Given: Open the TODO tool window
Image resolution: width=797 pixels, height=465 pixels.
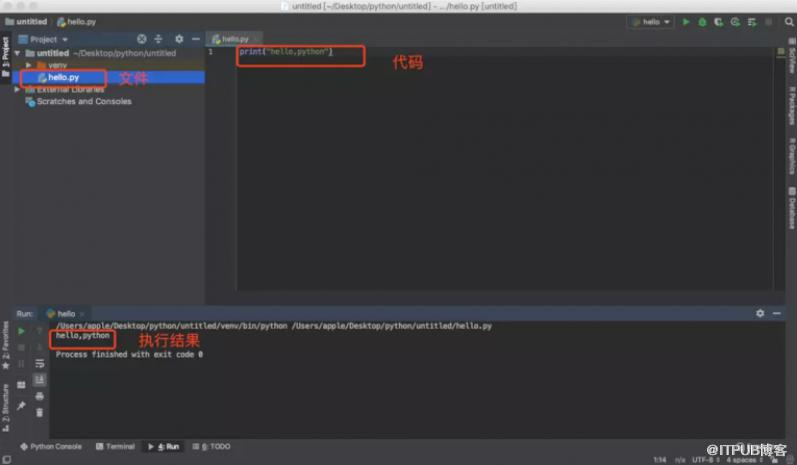Looking at the screenshot, I should tap(211, 446).
